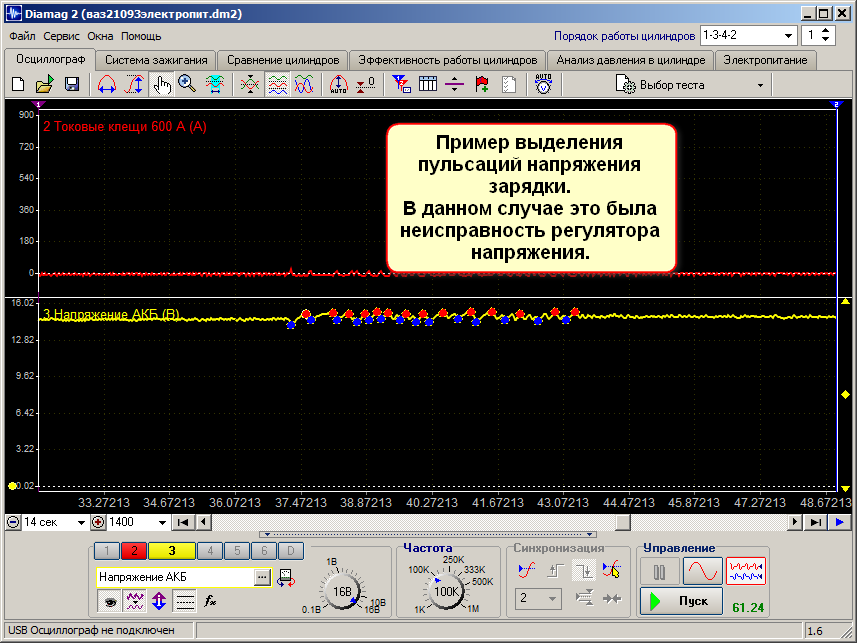Click the scrollbar right arrow
Image resolution: width=857 pixels, height=643 pixels.
794,522
